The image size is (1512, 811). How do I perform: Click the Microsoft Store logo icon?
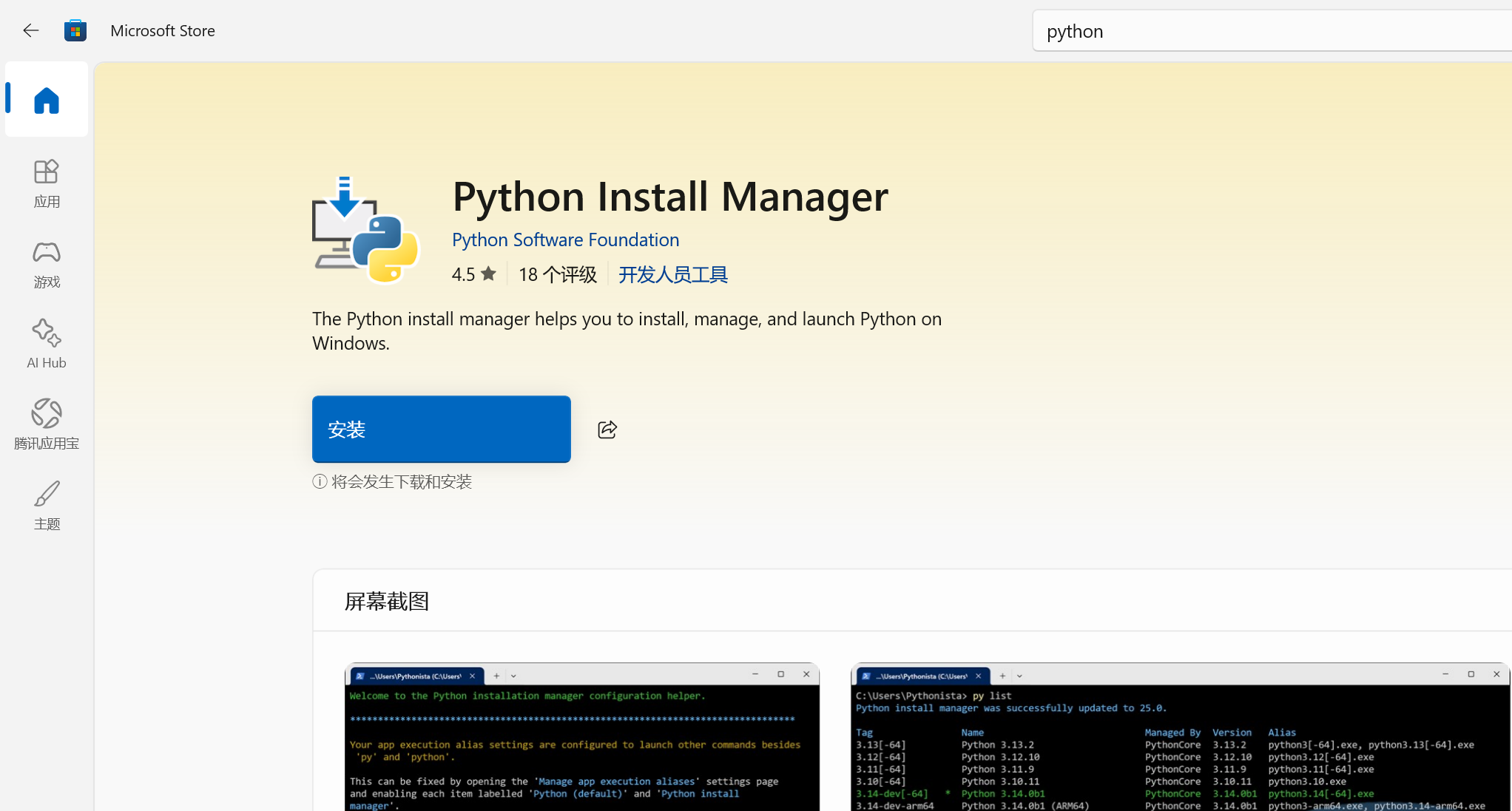coord(75,30)
